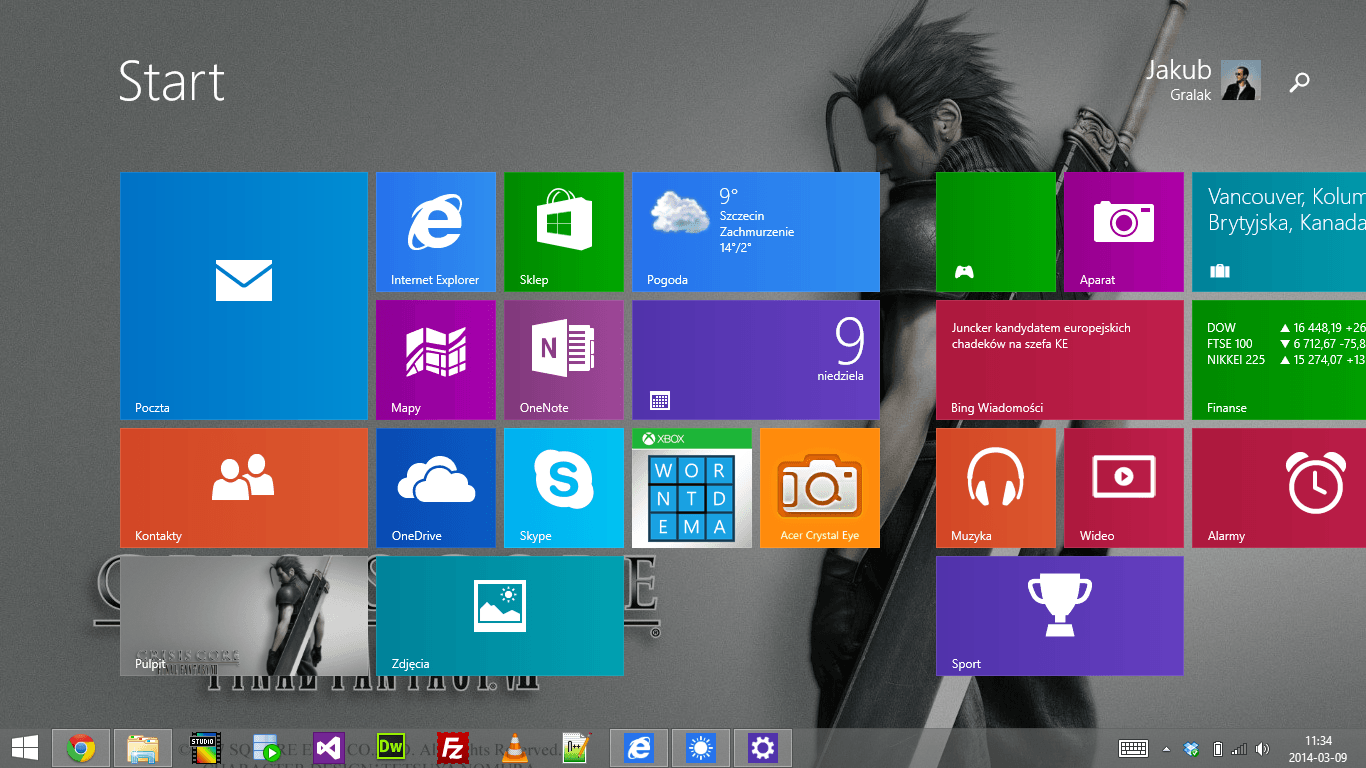Open the OneDrive tile
The image size is (1366, 768).
(x=436, y=488)
